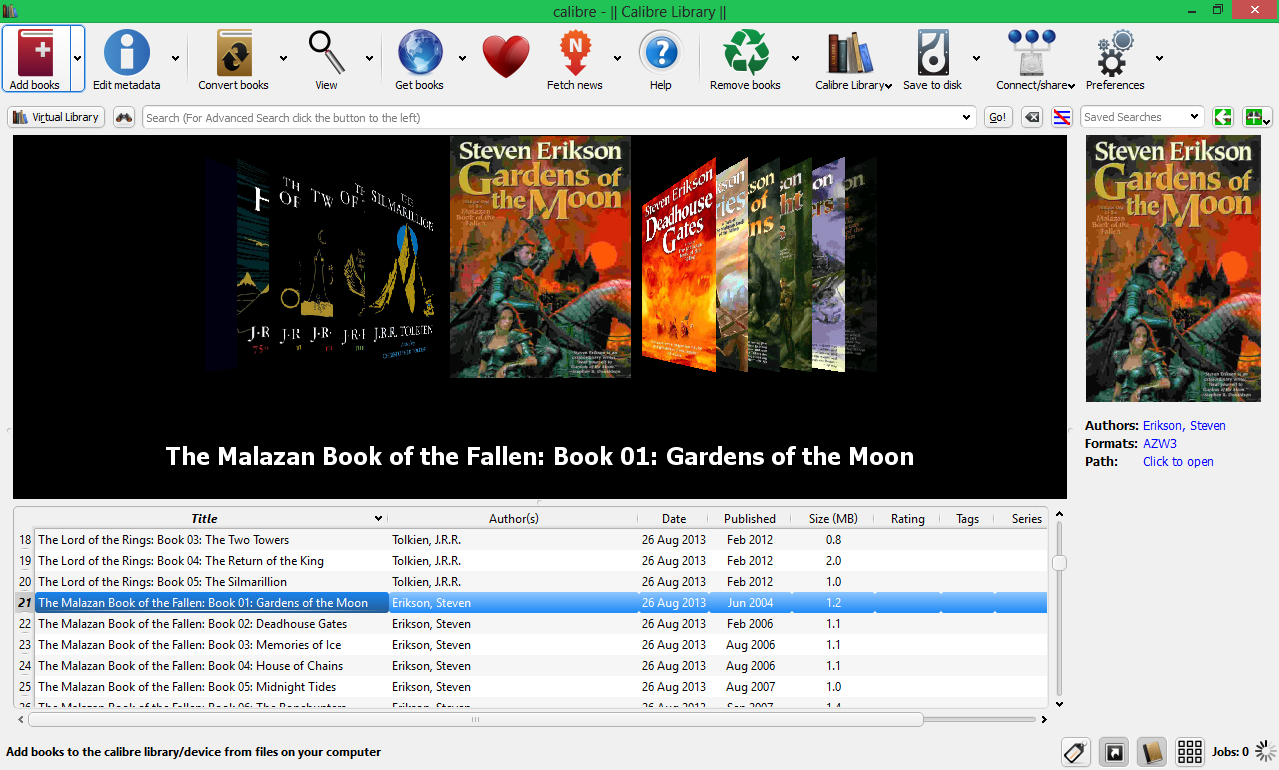This screenshot has height=770, width=1279.
Task: Click the Add books icon
Action: point(35,53)
